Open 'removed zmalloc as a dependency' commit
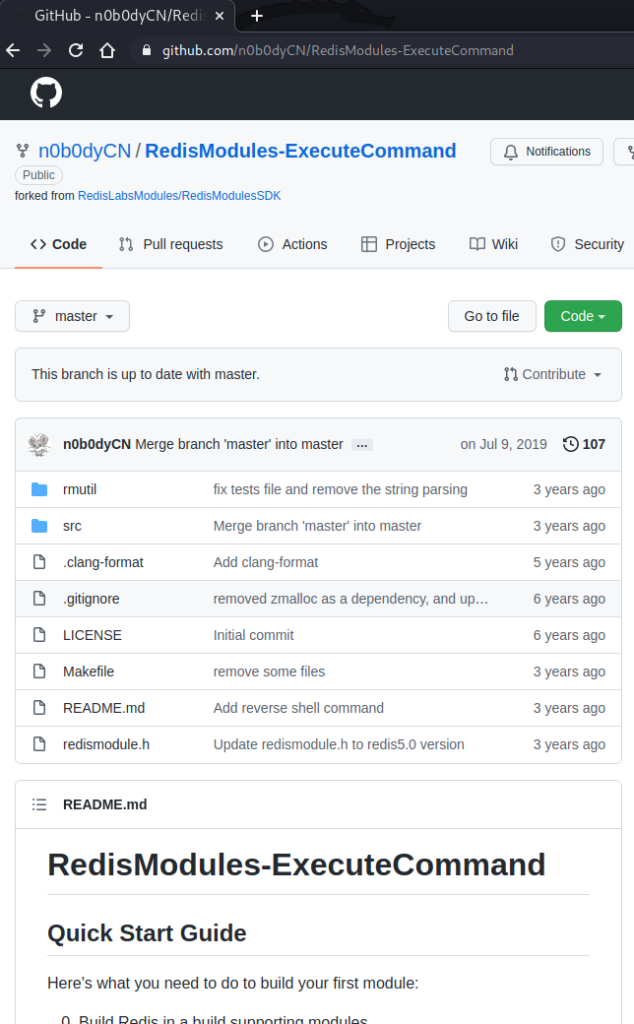 pyautogui.click(x=351, y=599)
